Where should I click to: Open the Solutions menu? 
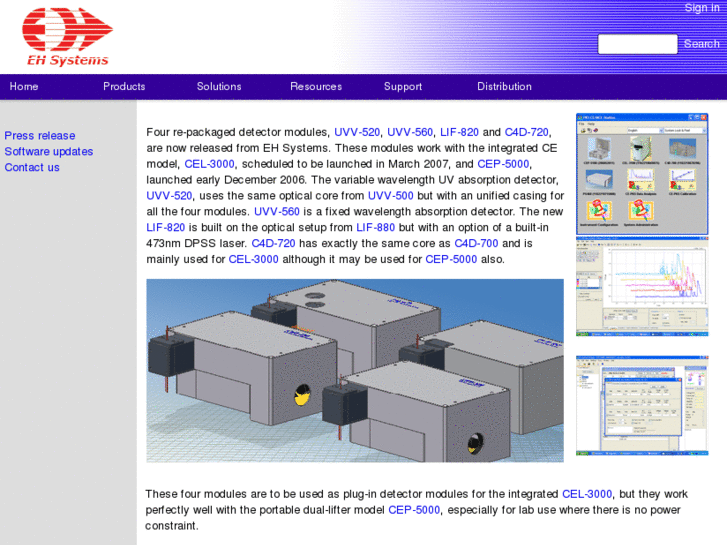pos(219,86)
